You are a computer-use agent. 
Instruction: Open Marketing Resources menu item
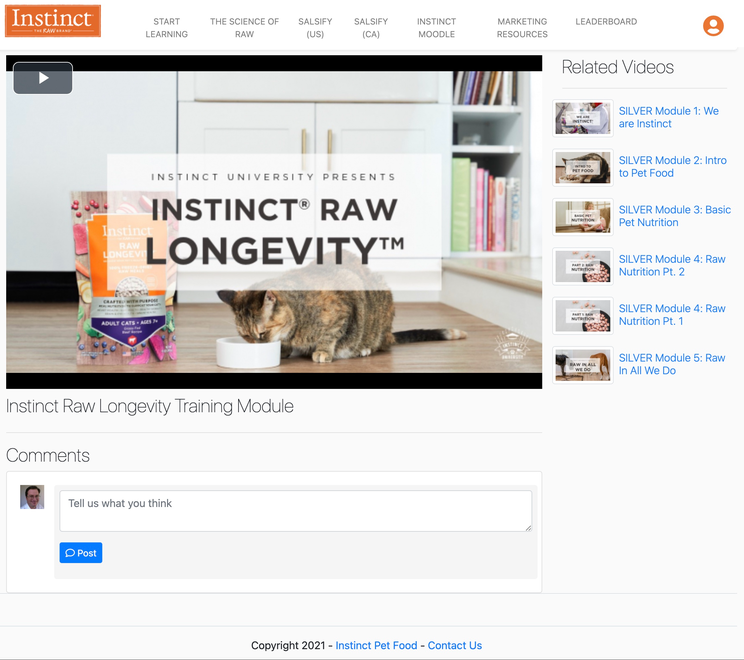tap(522, 28)
